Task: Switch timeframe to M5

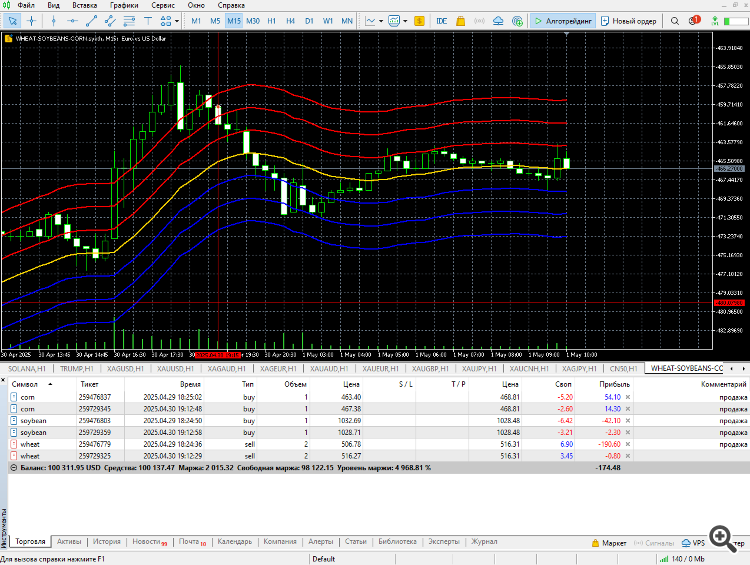Action: click(x=215, y=21)
